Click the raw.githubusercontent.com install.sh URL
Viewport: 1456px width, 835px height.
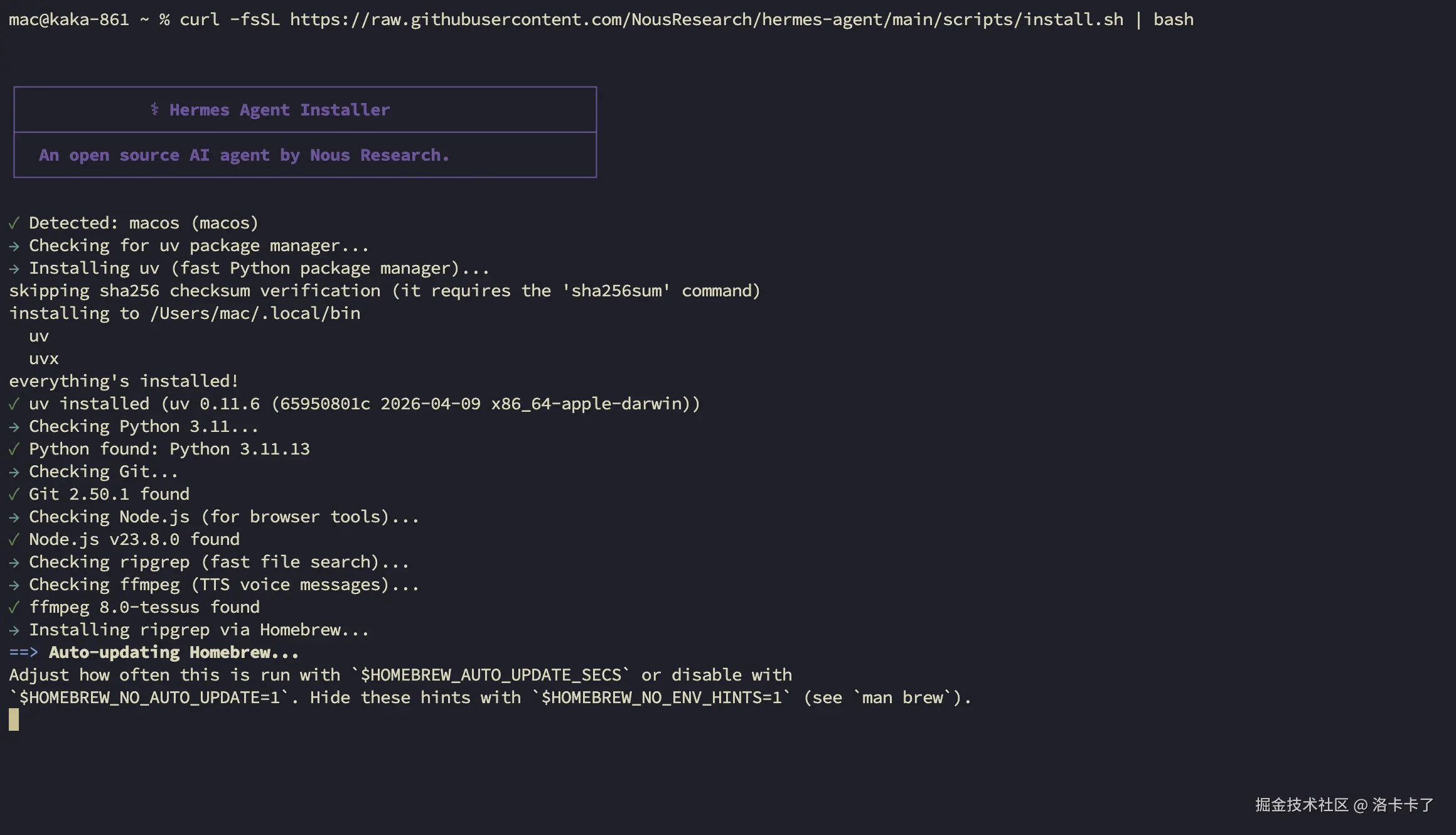pos(707,19)
